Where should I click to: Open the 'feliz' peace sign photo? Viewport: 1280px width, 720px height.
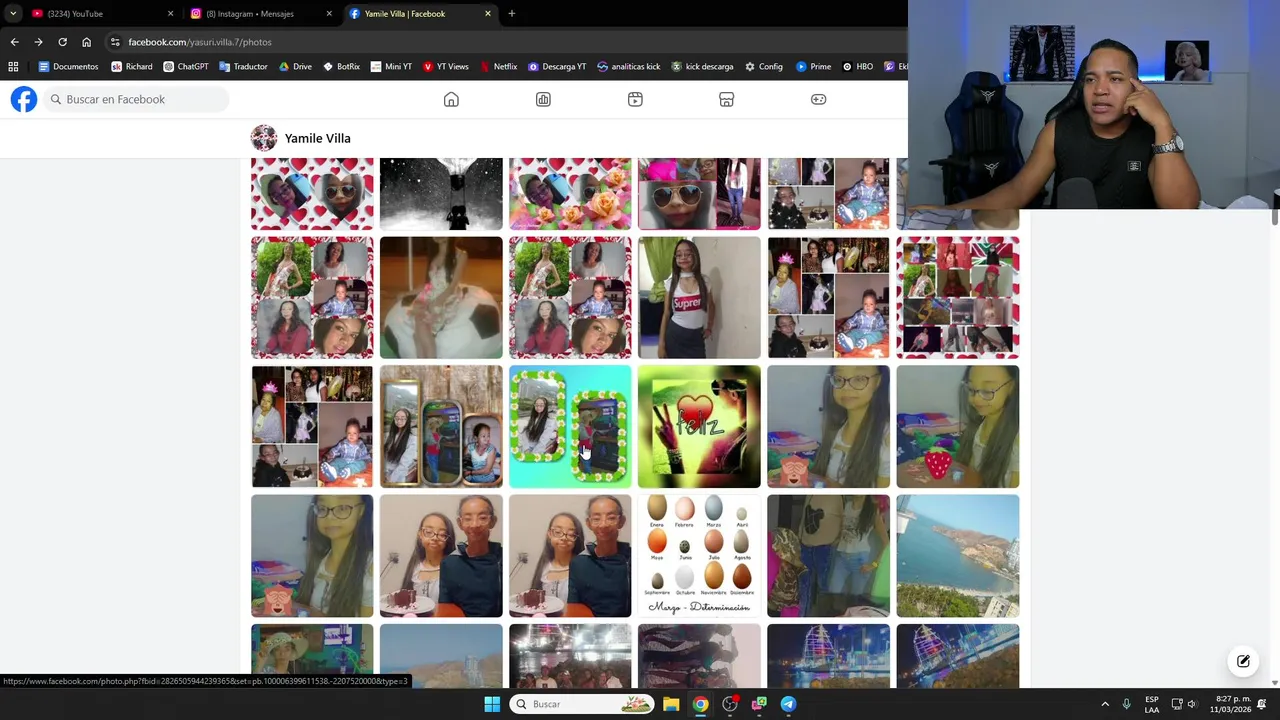pos(699,426)
